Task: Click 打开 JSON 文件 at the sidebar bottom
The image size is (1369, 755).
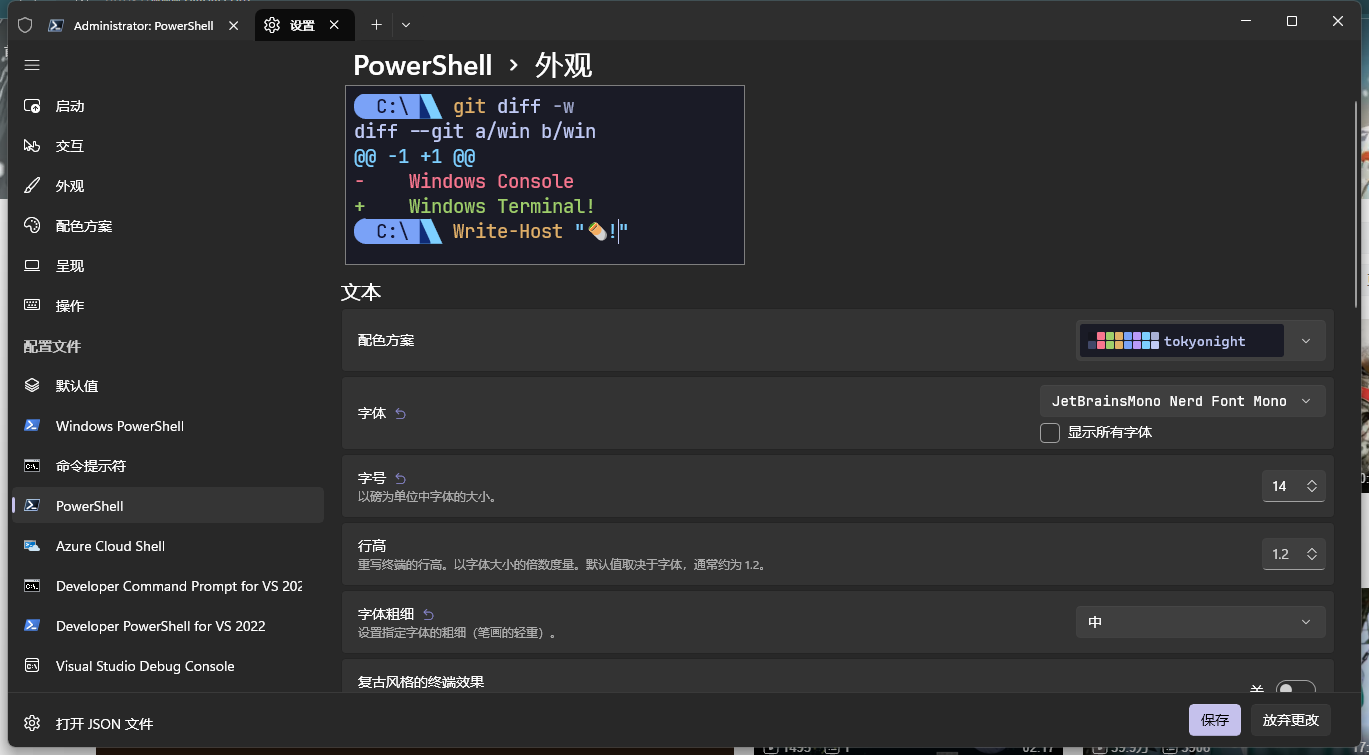Action: coord(168,723)
